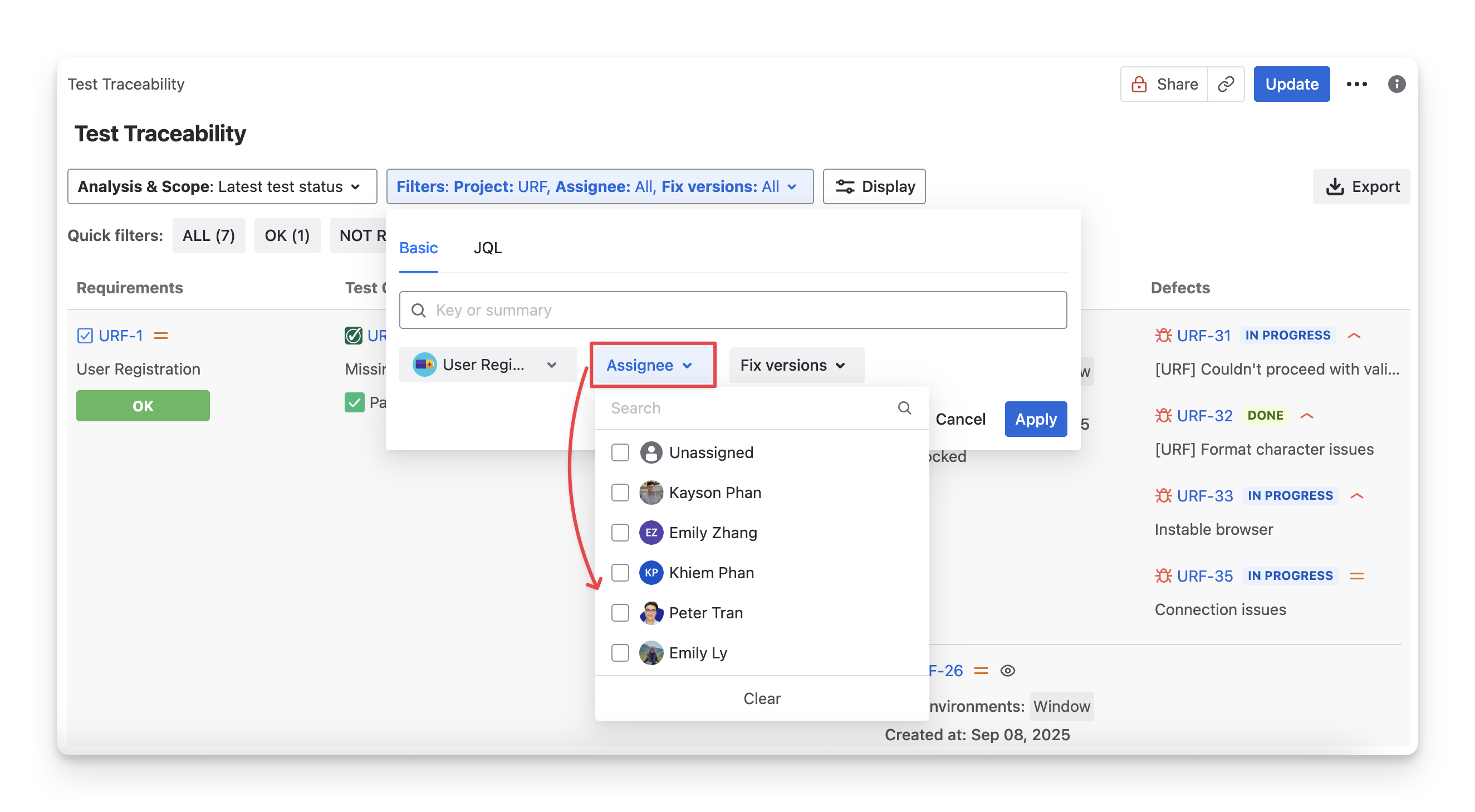The height and width of the screenshot is (812, 1475).
Task: Click the eye watch icon near URF-26
Action: coord(1007,671)
